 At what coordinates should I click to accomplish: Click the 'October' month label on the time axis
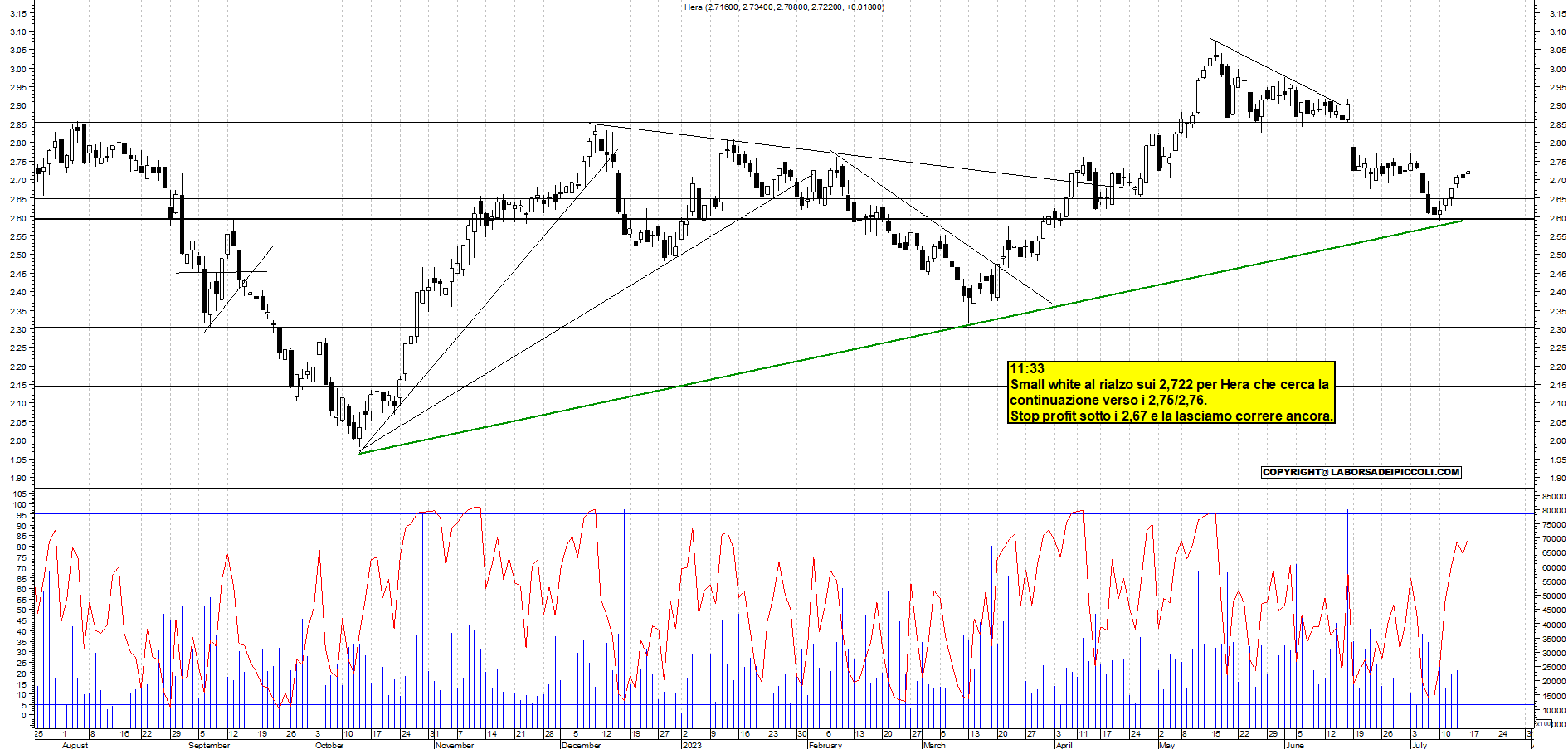329,745
